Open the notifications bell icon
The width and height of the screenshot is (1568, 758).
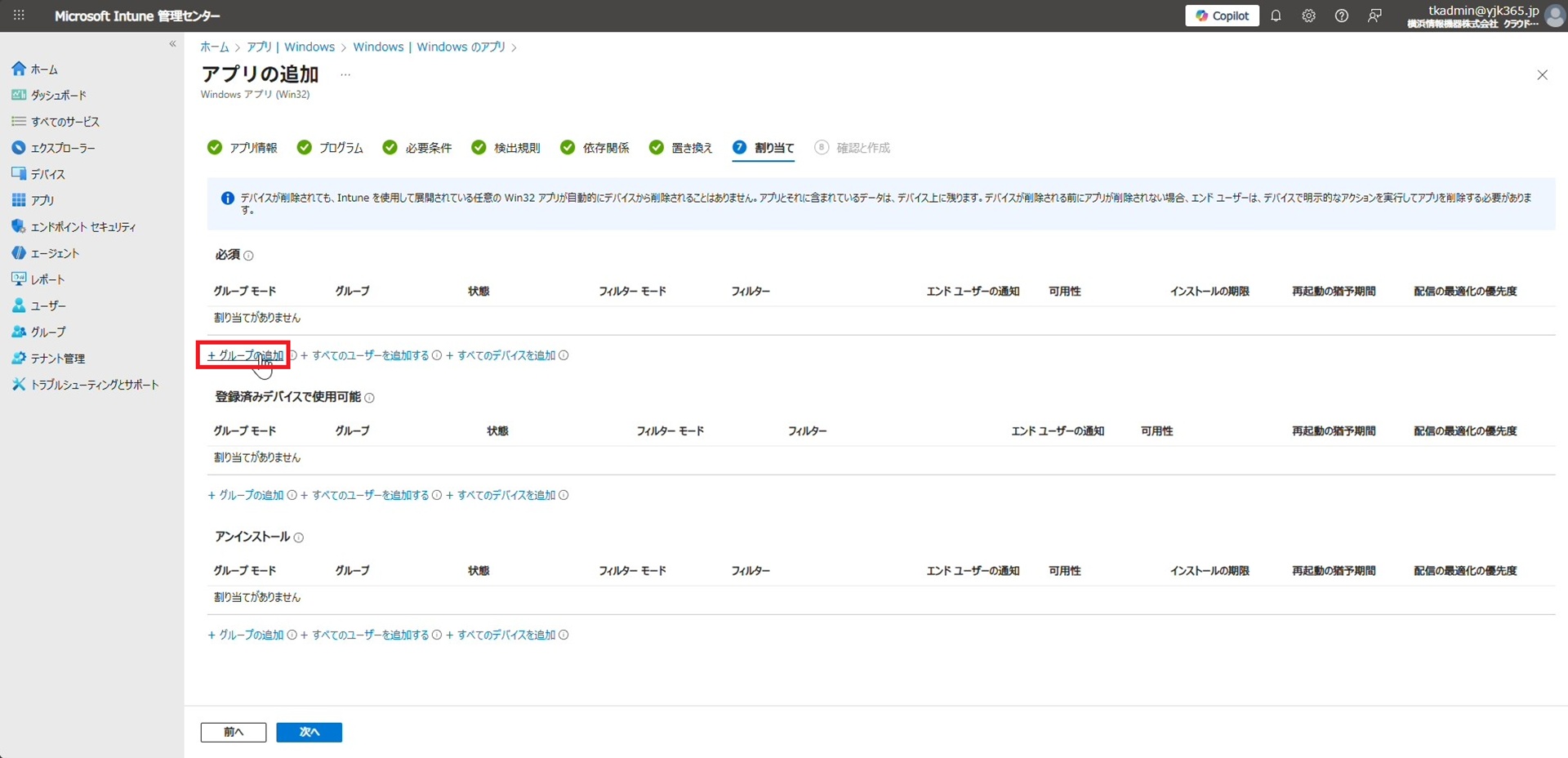(1276, 16)
